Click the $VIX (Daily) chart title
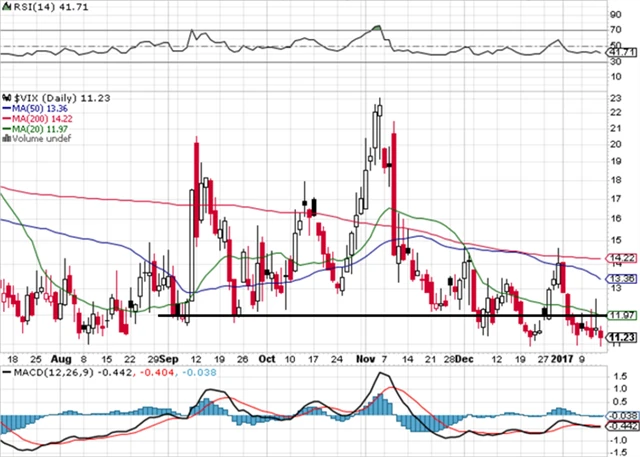This screenshot has height=457, width=640. click(x=47, y=97)
